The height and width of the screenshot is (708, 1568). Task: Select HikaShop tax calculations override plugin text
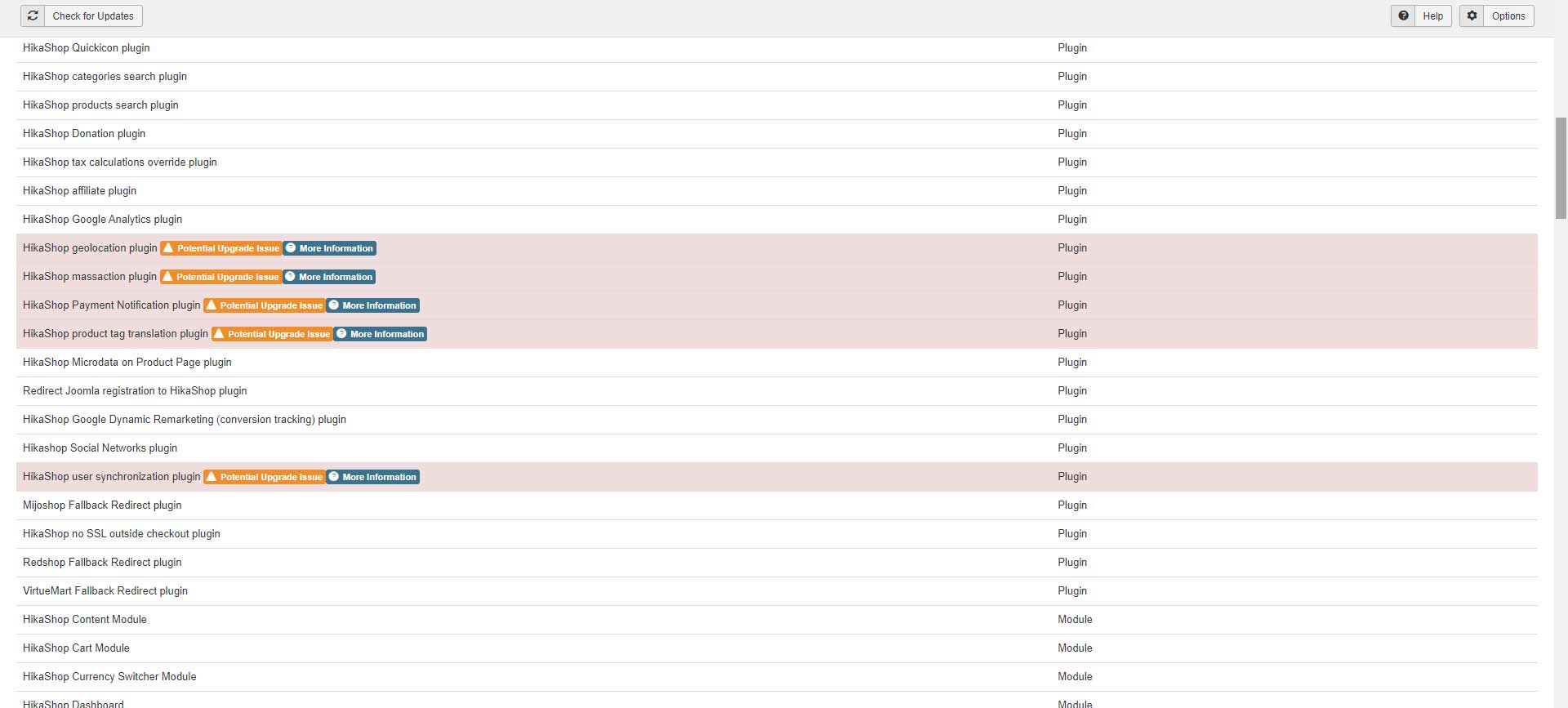(x=120, y=163)
